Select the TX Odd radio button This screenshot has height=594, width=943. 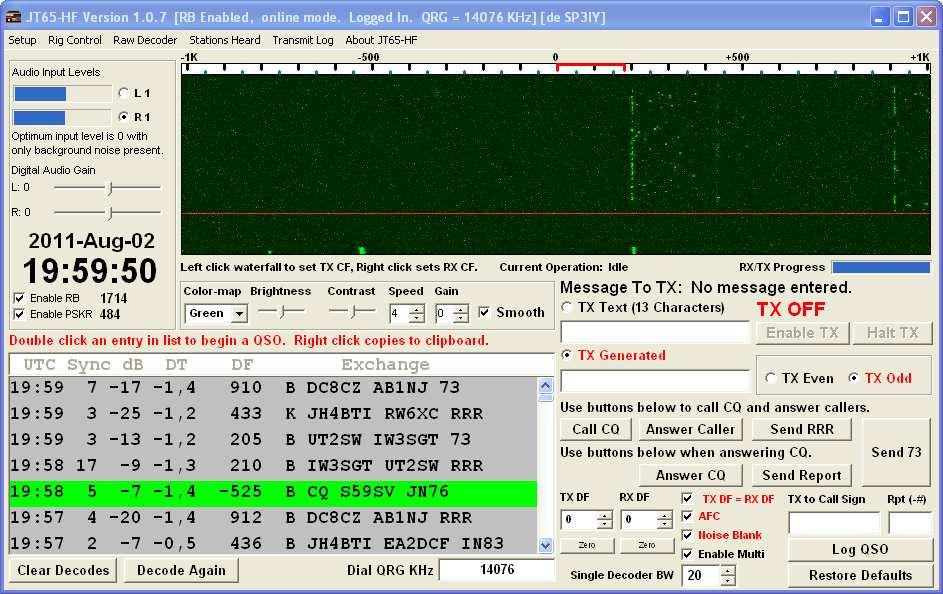coord(853,378)
